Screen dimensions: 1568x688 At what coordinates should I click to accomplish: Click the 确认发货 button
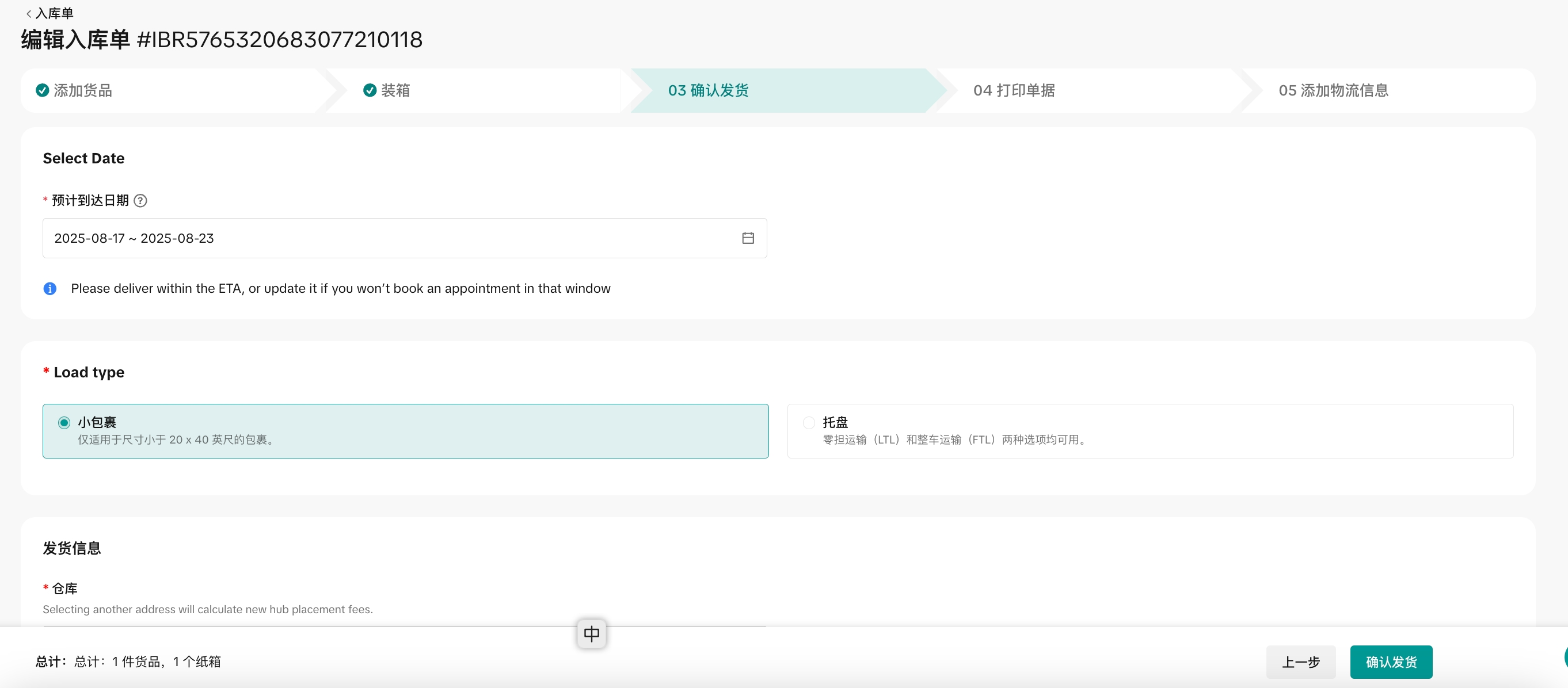point(1390,662)
